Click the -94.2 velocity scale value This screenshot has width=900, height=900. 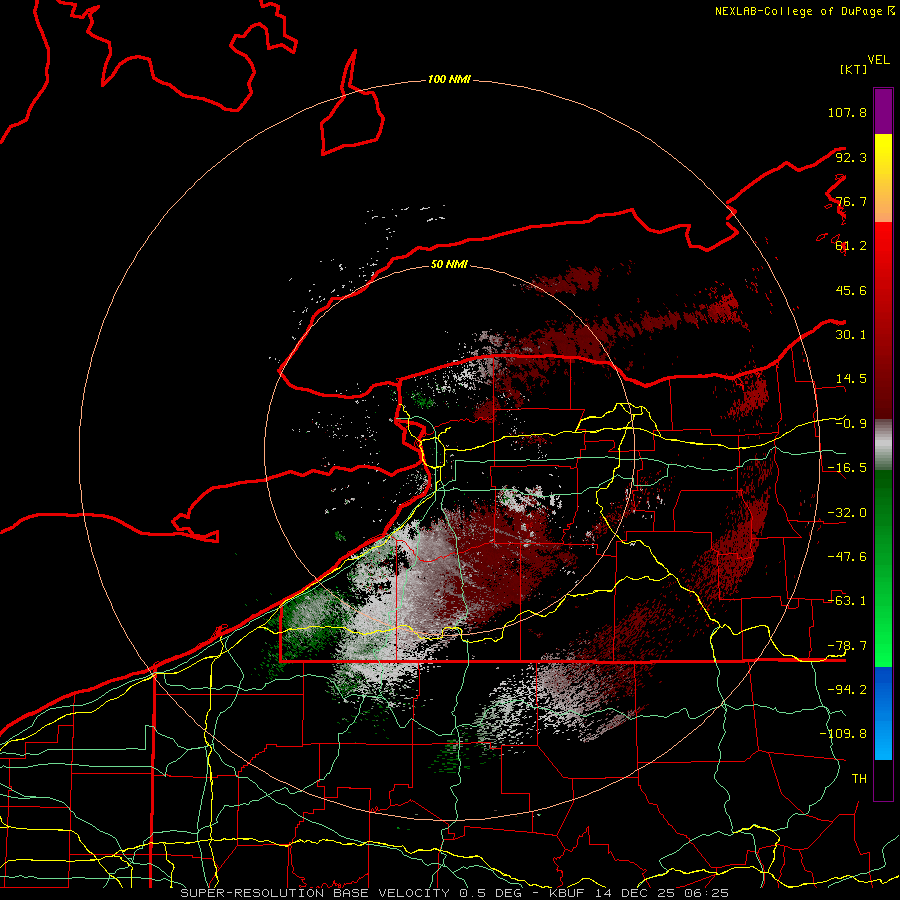847,690
